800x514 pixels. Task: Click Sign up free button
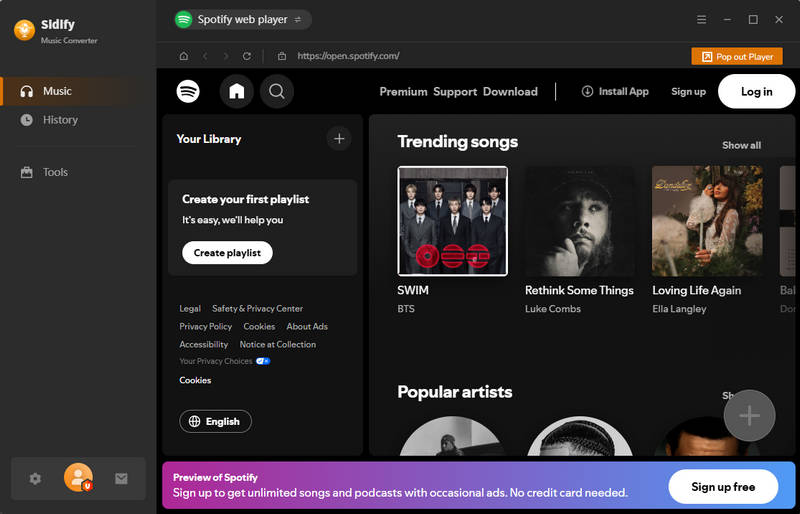(723, 487)
